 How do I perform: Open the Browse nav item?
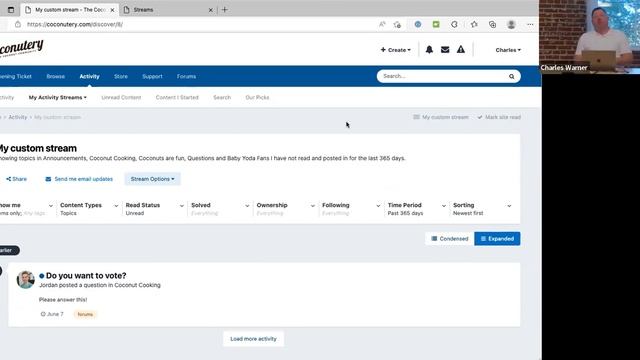(56, 76)
